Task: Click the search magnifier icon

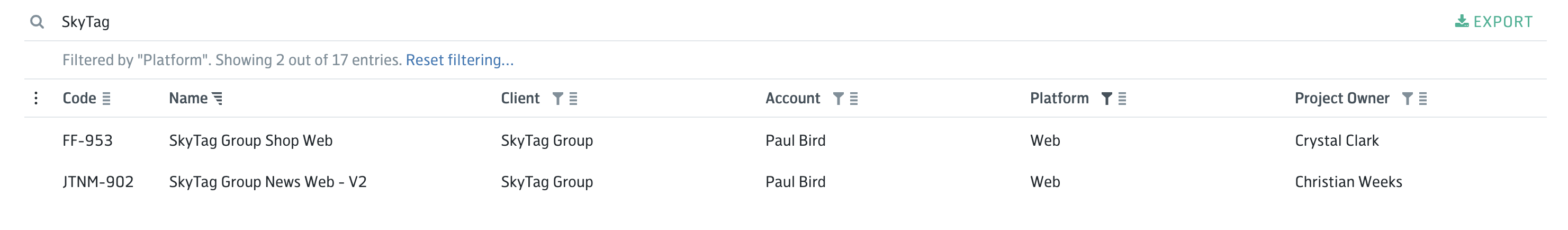Action: [x=37, y=22]
